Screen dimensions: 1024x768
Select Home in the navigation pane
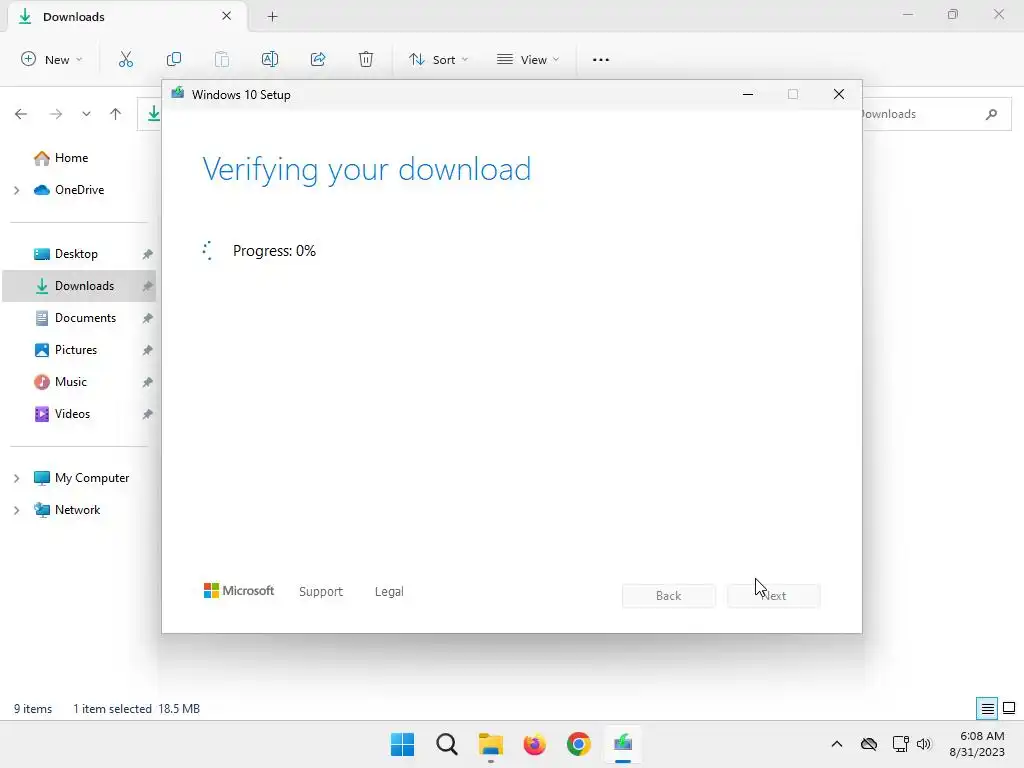(x=71, y=157)
